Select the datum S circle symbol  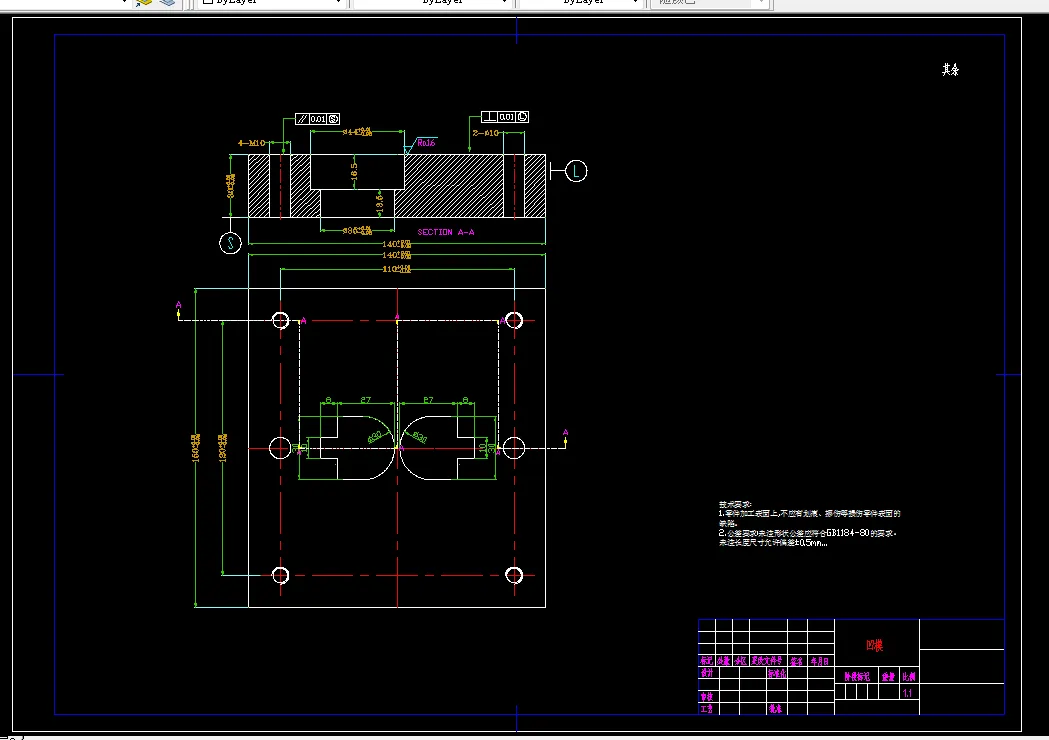(230, 243)
